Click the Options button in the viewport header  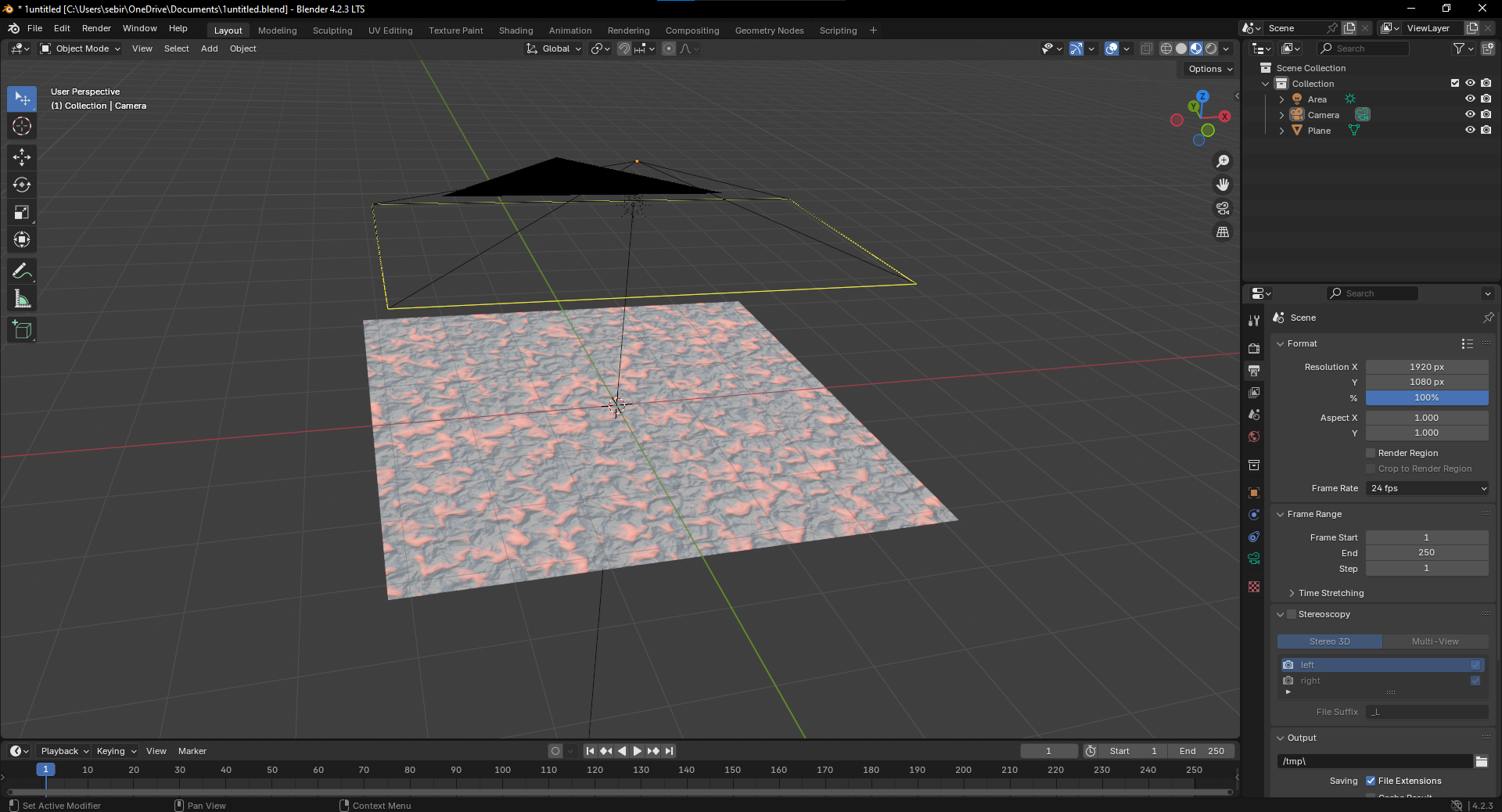[1207, 69]
